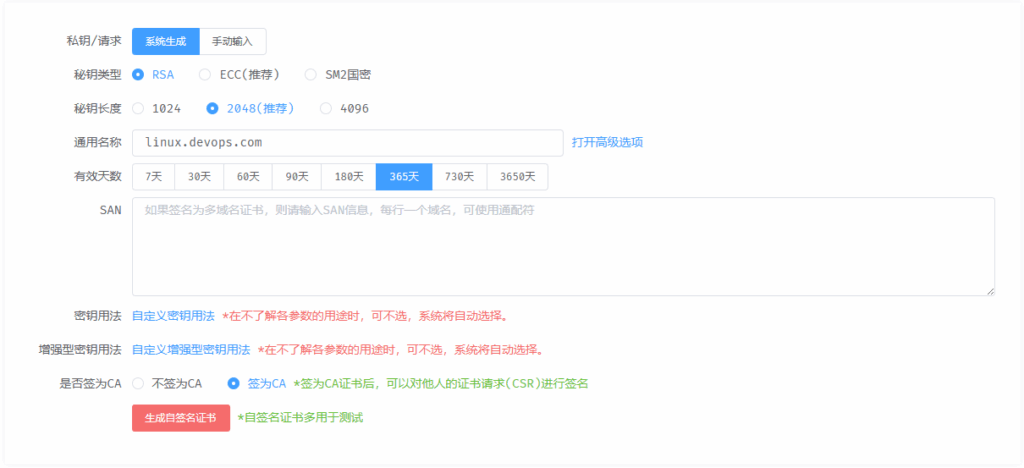Click the 有效天数 field label

pyautogui.click(x=97, y=176)
